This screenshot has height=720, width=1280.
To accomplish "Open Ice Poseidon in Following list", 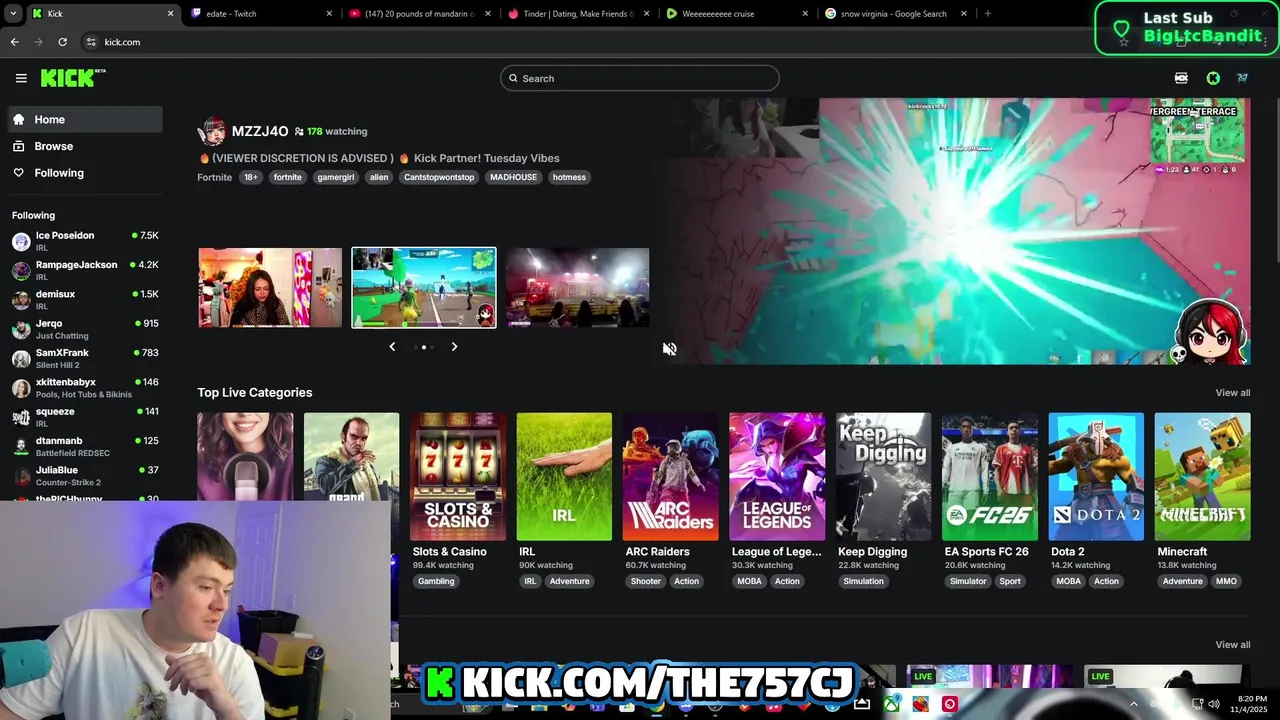I will (84, 241).
